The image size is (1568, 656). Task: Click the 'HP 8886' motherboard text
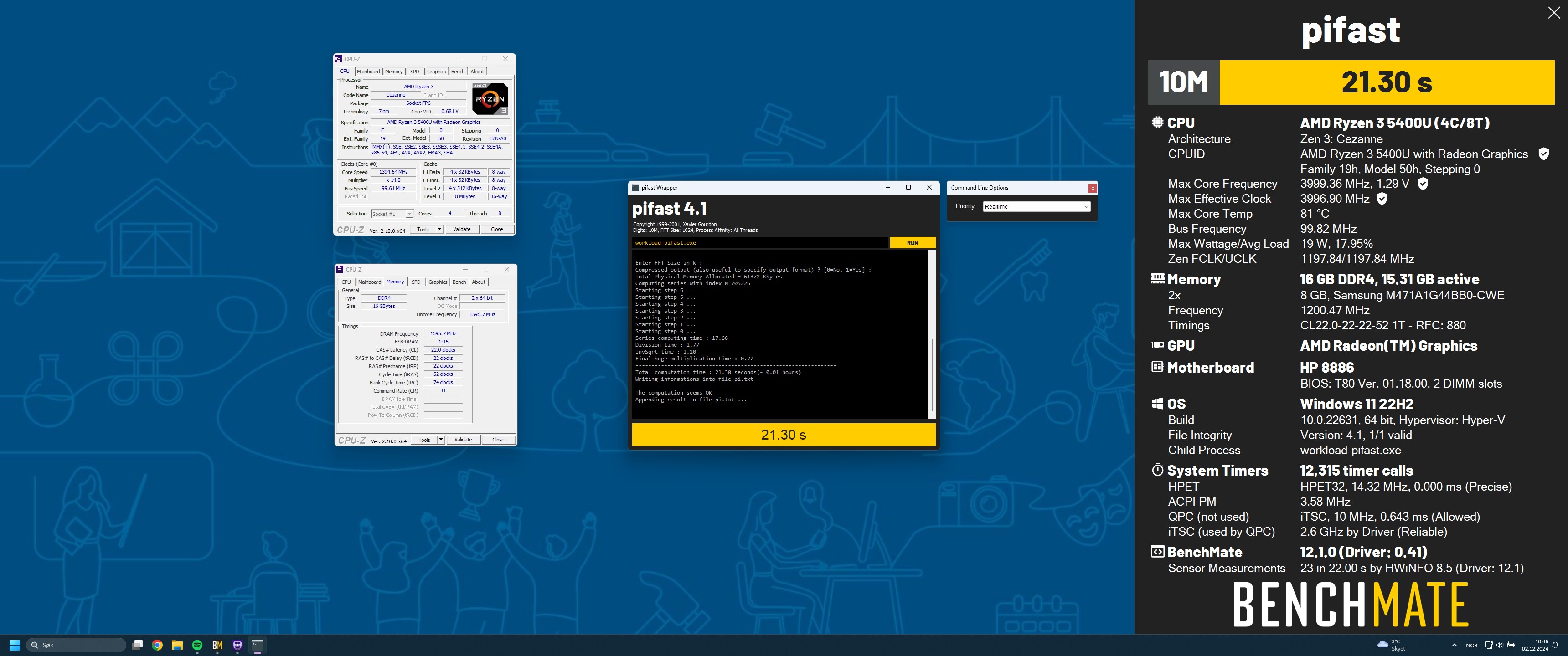click(x=1327, y=368)
